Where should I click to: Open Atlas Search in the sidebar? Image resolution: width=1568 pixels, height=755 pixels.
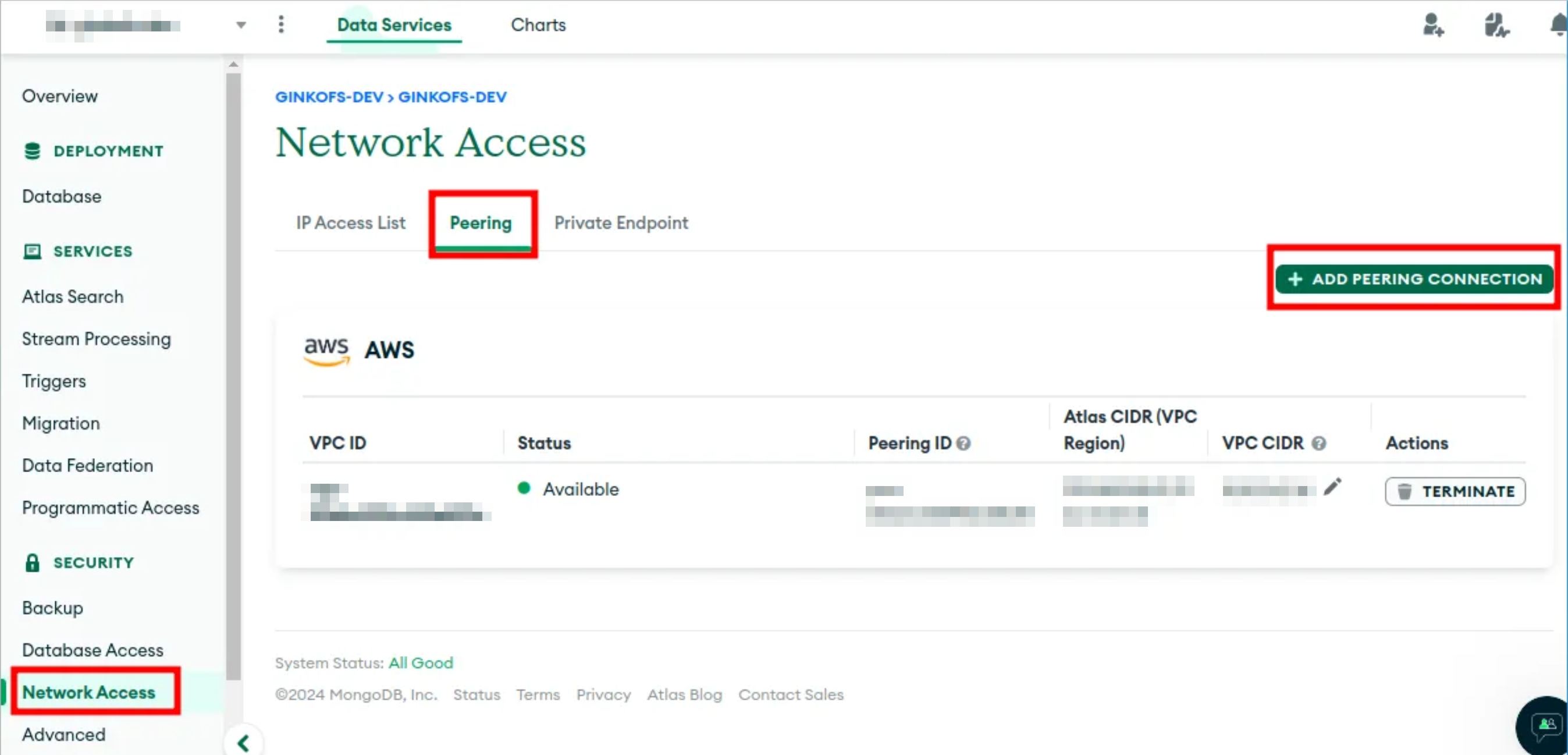coord(72,296)
